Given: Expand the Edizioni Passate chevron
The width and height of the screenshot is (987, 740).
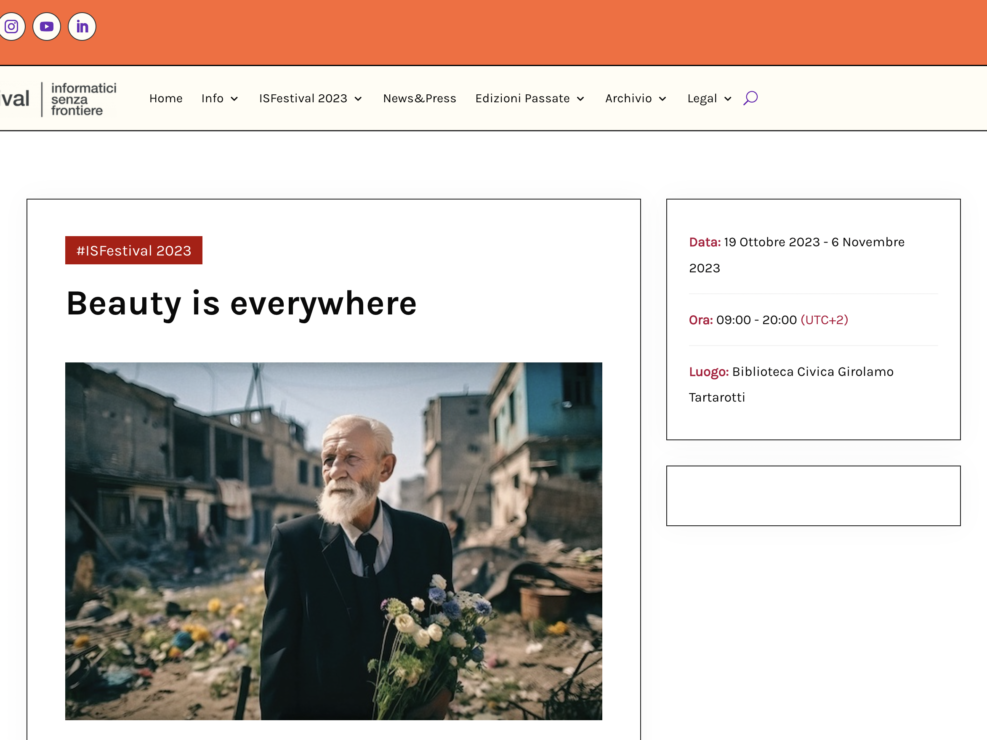Looking at the screenshot, I should (x=580, y=99).
